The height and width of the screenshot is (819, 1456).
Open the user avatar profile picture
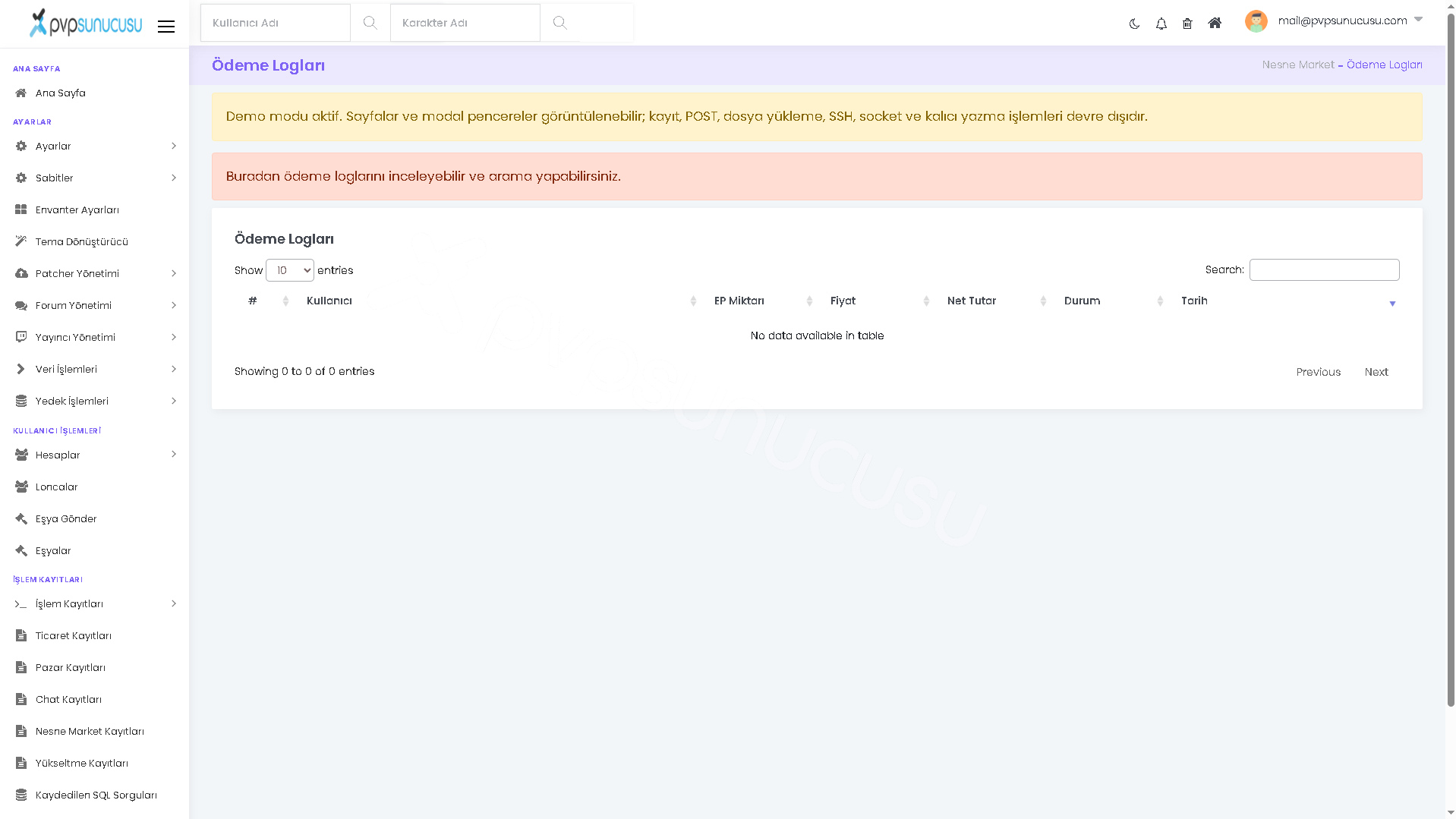(x=1256, y=21)
